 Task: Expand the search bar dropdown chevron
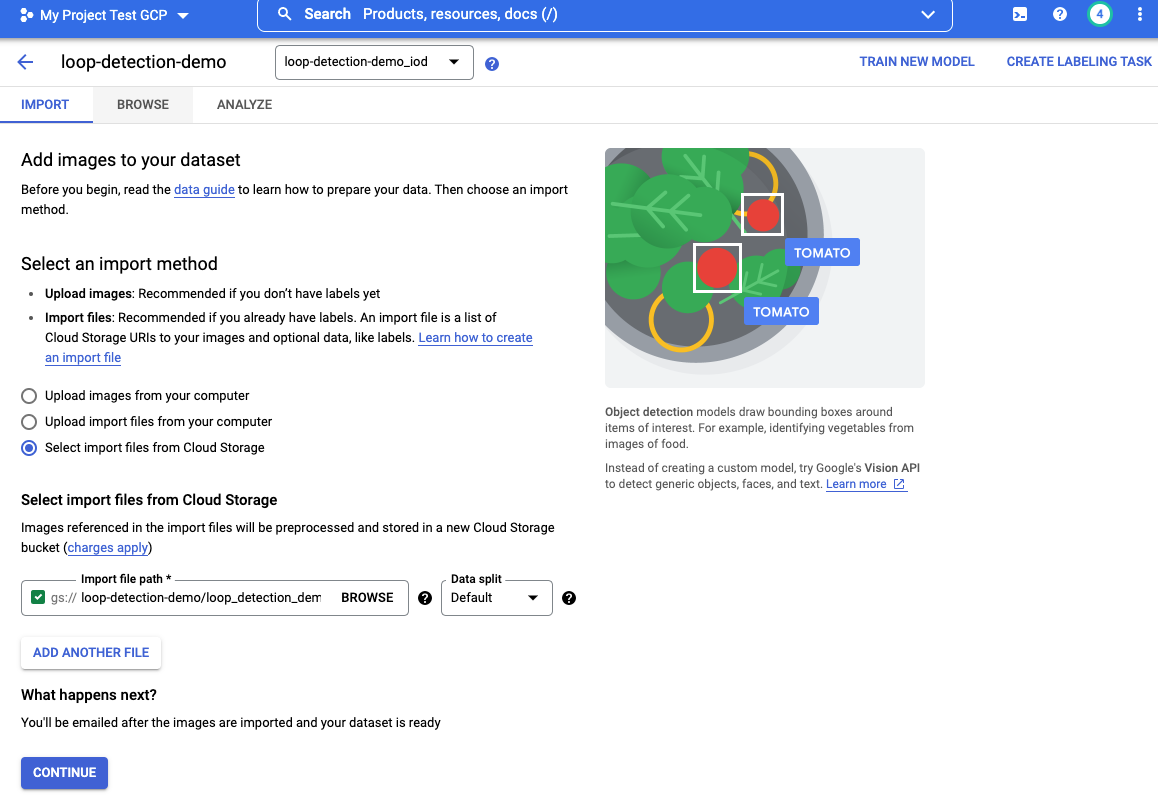point(928,14)
